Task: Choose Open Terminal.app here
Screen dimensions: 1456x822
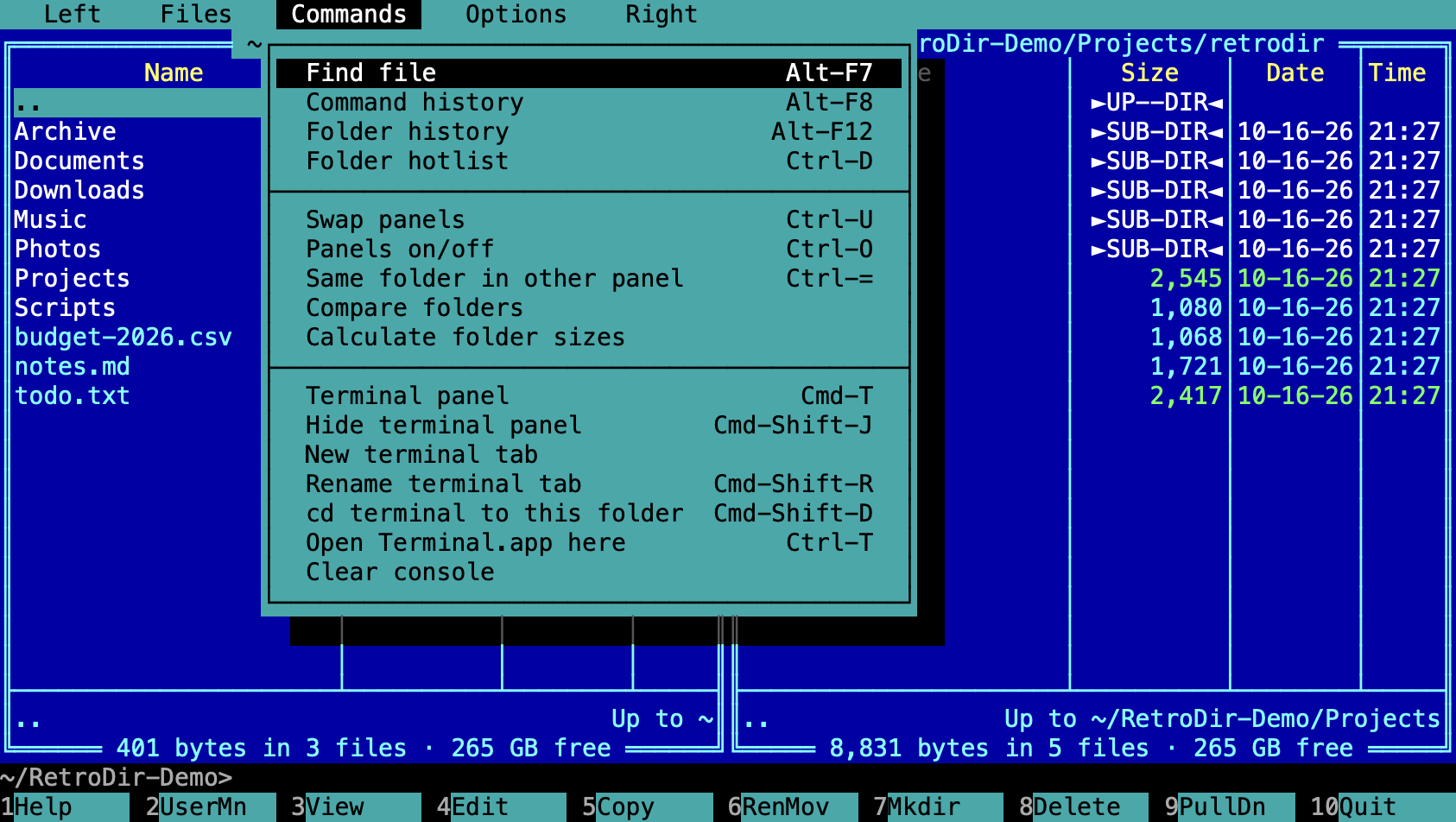Action: (x=589, y=542)
